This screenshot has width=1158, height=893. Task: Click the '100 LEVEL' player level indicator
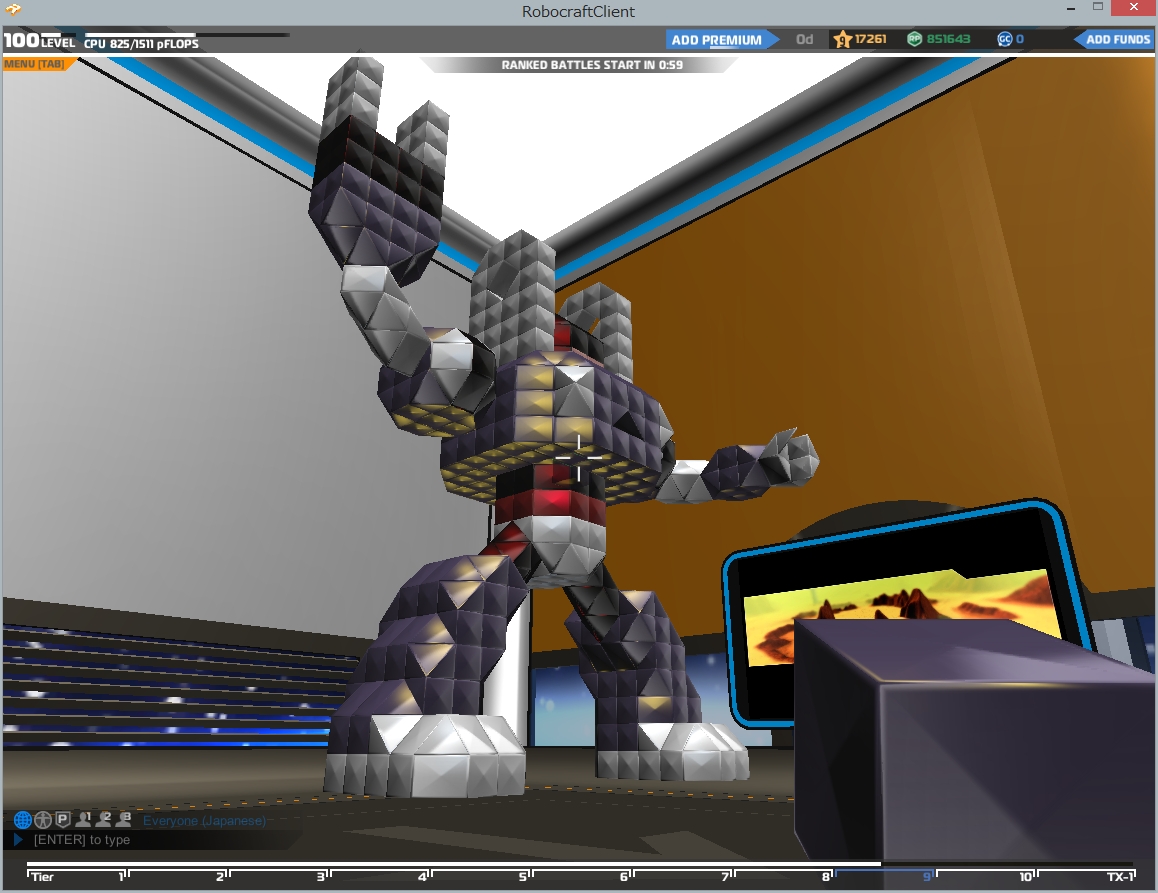click(40, 41)
